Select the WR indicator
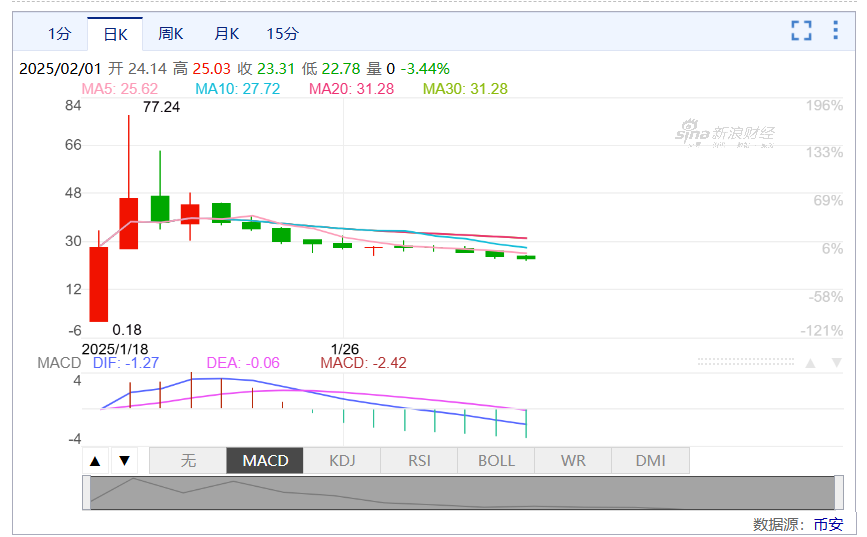The width and height of the screenshot is (867, 537). point(573,461)
